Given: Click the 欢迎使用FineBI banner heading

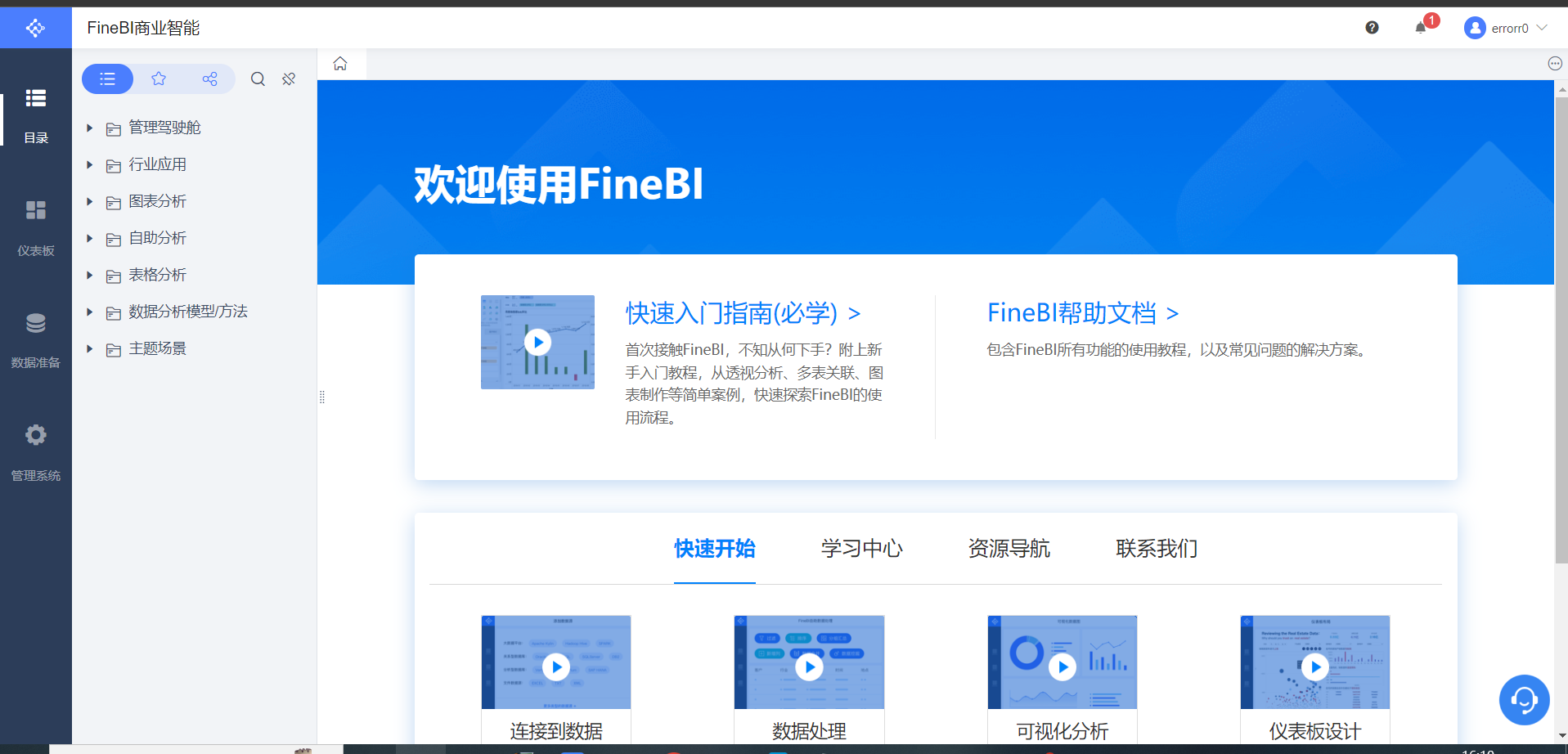Looking at the screenshot, I should click(x=559, y=184).
